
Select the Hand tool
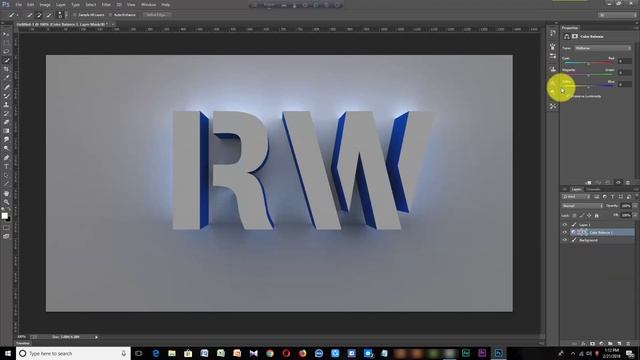(x=6, y=193)
